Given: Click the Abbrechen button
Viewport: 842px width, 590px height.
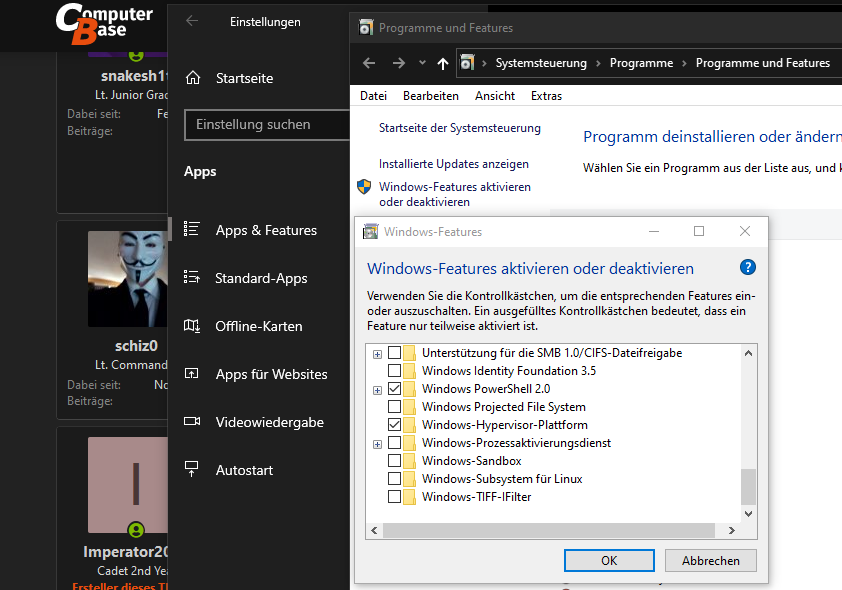Looking at the screenshot, I should (710, 560).
